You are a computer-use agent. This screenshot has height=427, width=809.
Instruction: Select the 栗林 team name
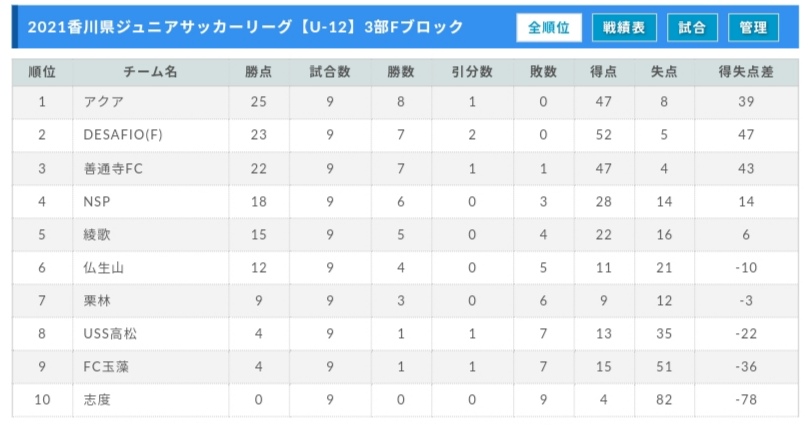(x=97, y=301)
